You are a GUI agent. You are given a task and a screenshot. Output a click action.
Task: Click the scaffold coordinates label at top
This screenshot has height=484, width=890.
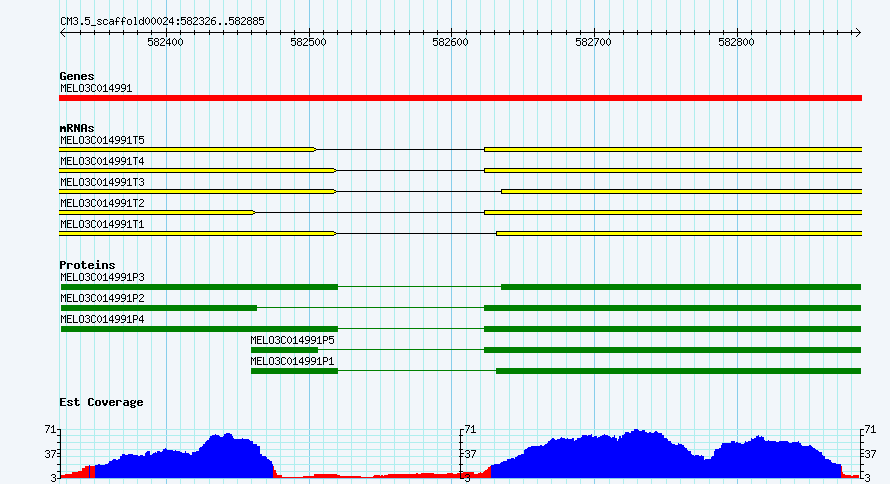[x=162, y=22]
